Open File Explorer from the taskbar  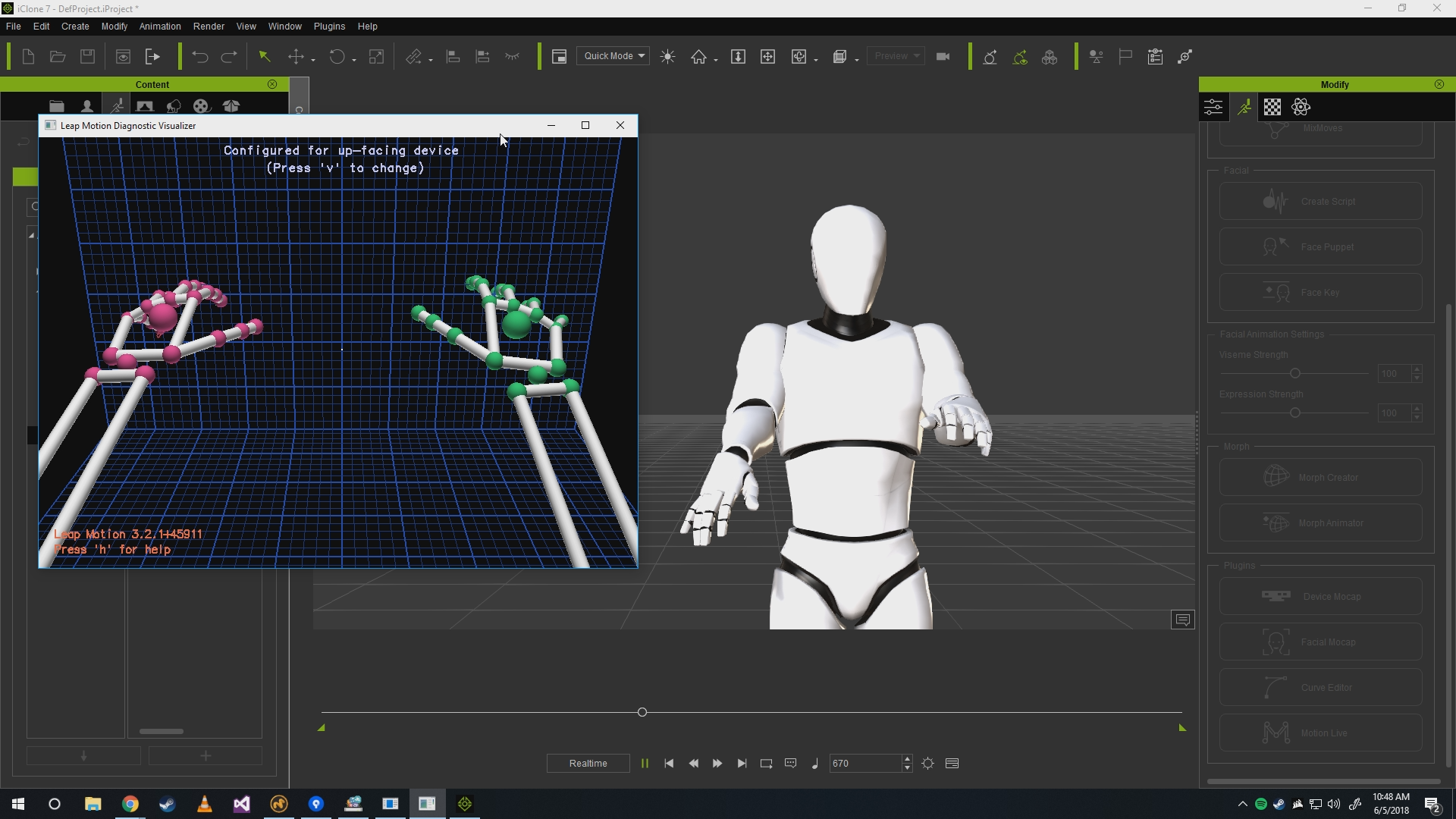93,804
